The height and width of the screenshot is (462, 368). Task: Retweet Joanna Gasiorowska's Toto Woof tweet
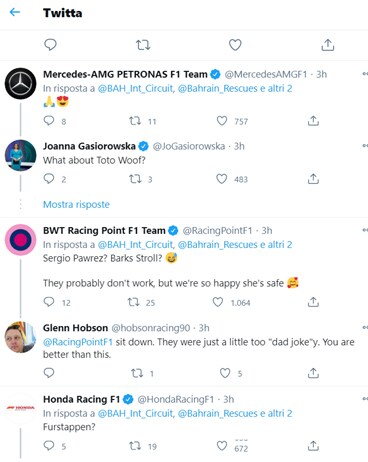click(135, 179)
